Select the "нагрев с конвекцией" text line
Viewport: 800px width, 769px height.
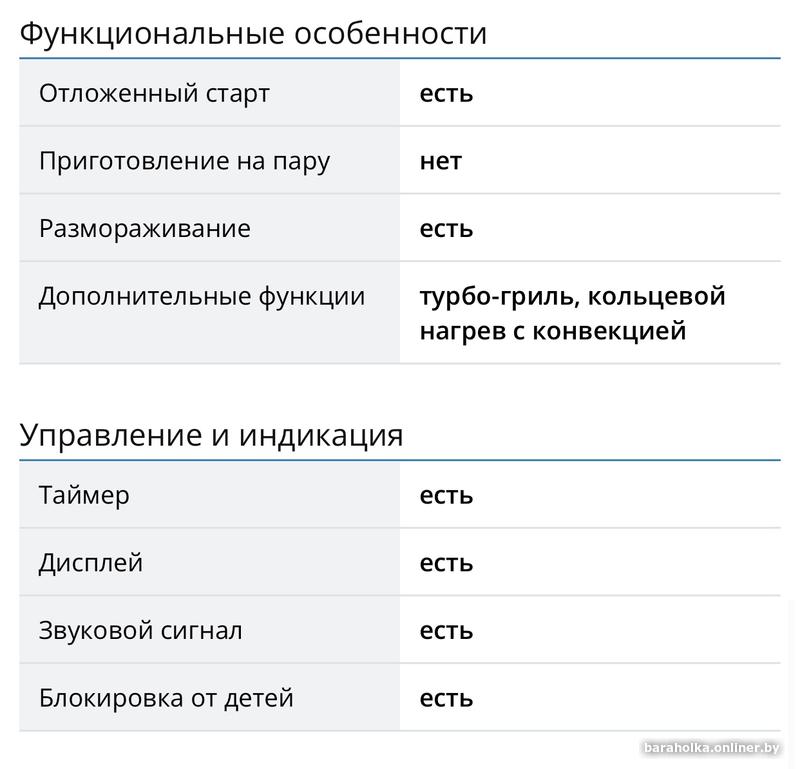[552, 330]
